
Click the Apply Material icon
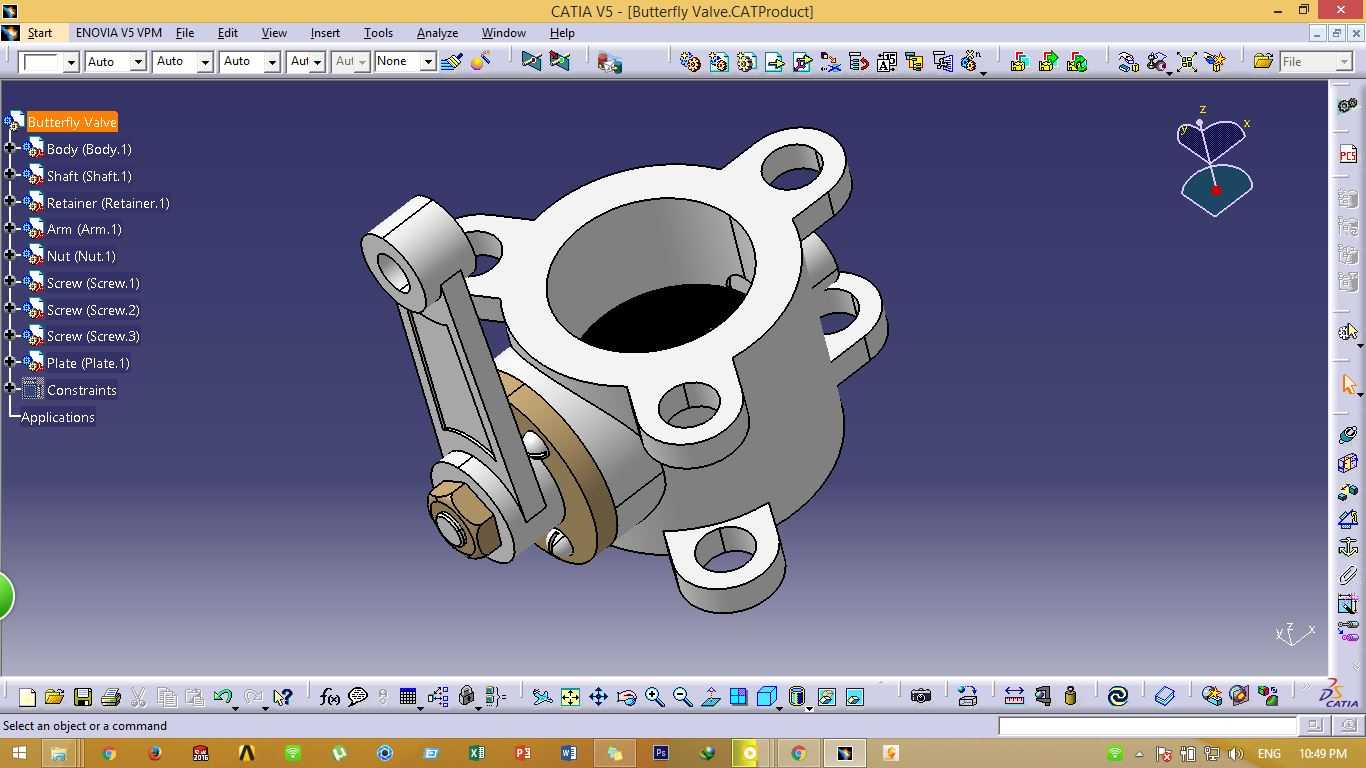[1117, 697]
